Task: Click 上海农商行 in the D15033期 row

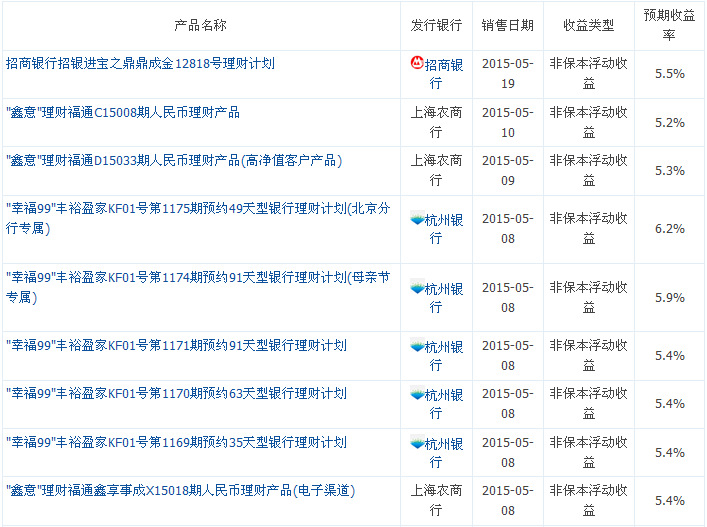Action: pos(436,170)
